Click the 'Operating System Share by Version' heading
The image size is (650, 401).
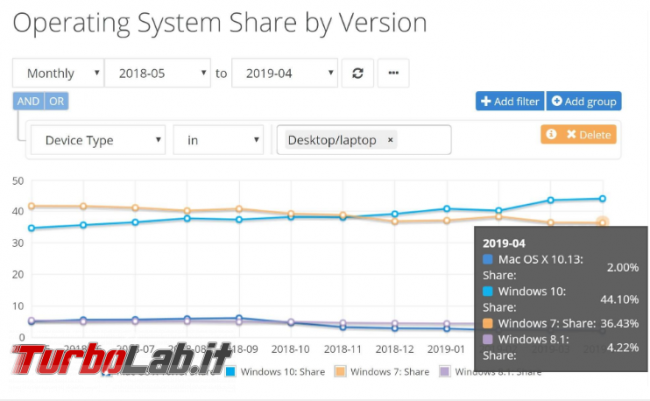pos(220,23)
